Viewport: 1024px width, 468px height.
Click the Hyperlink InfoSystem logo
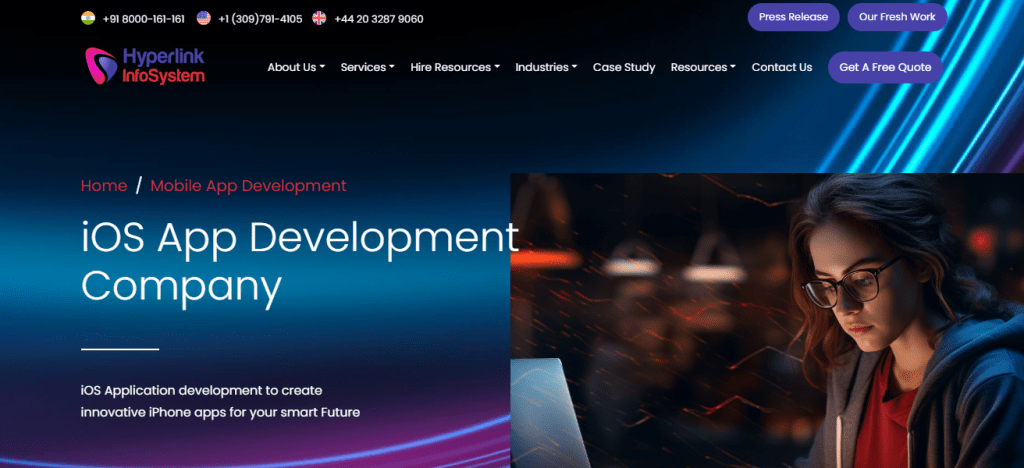click(x=145, y=66)
